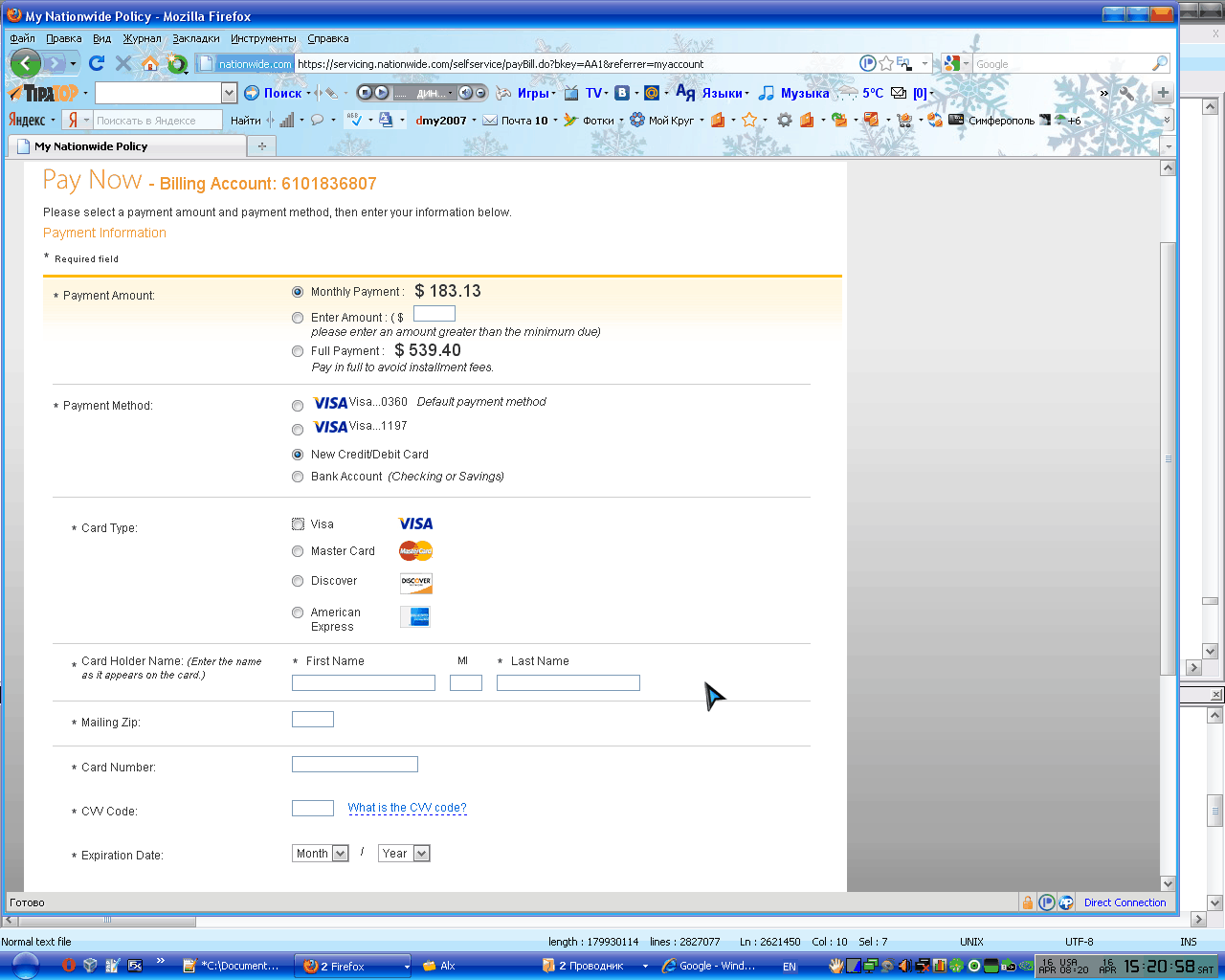1225x980 pixels.
Task: Click the 5°C weather indicator
Action: coord(860,93)
